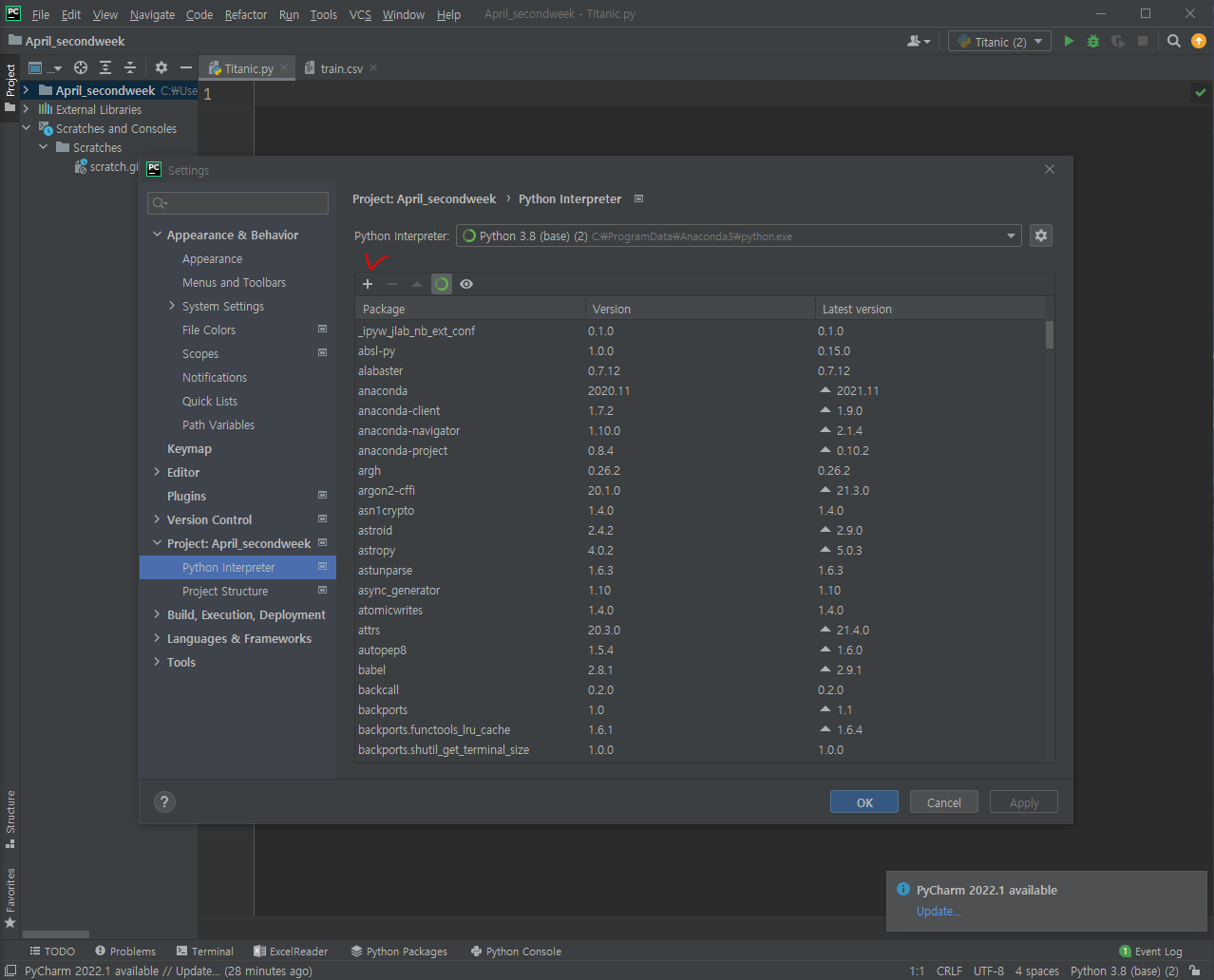Viewport: 1214px width, 980px height.
Task: Switch to the train.csv editor tab
Action: coord(341,68)
